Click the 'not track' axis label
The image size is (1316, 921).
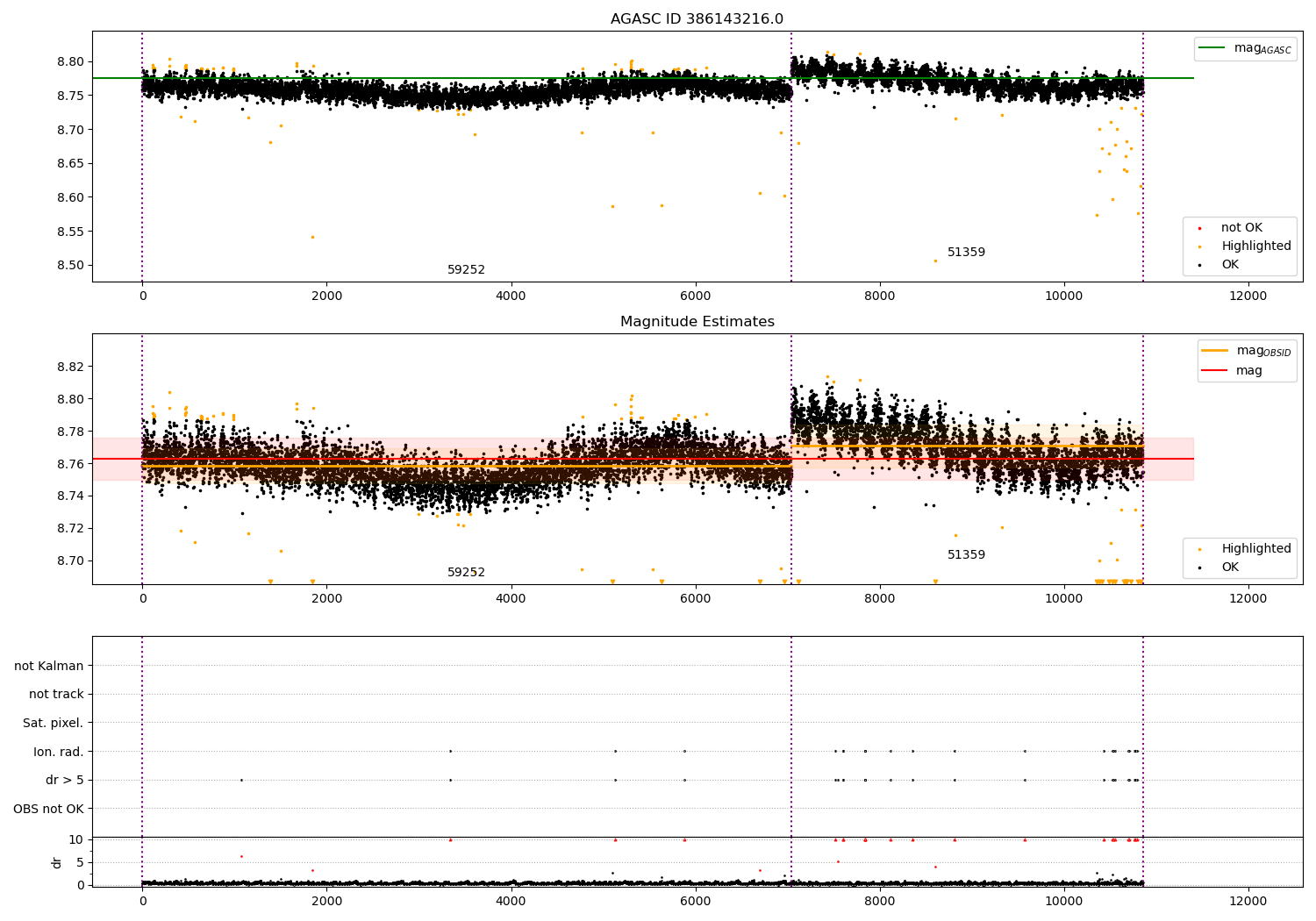pos(56,695)
